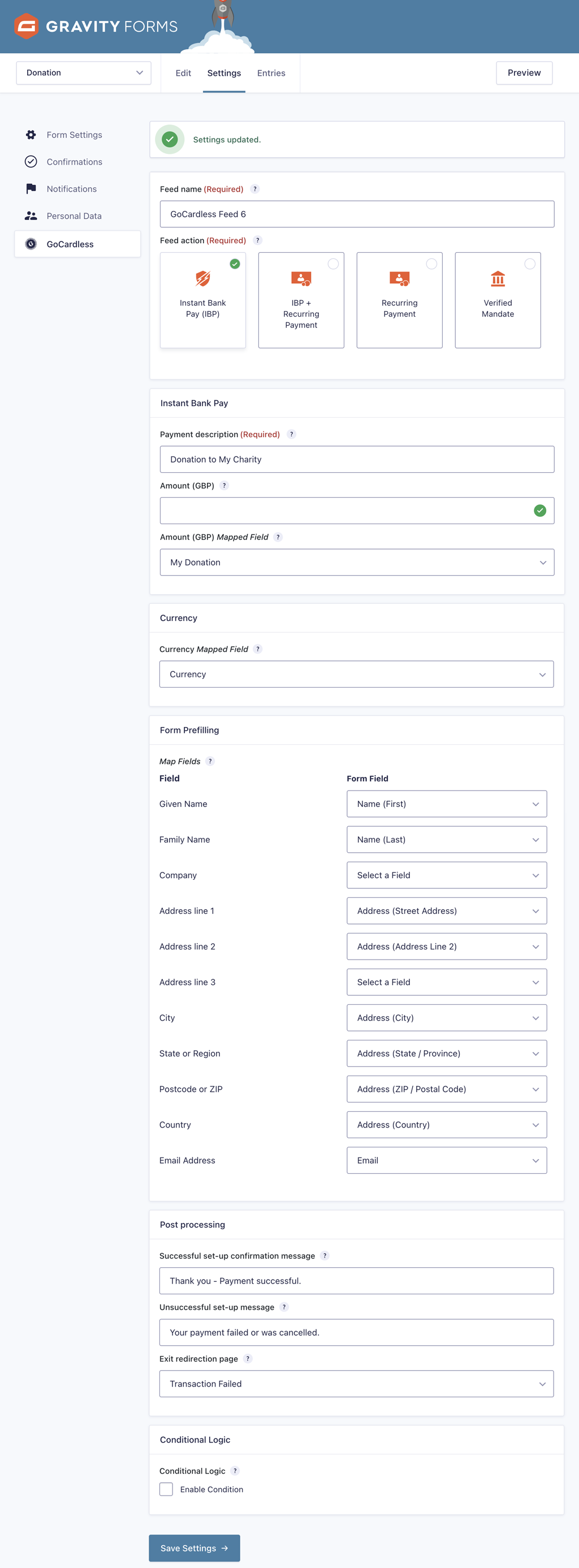This screenshot has height=1568, width=579.
Task: Click the Gravity Forms logo icon
Action: pos(26,26)
